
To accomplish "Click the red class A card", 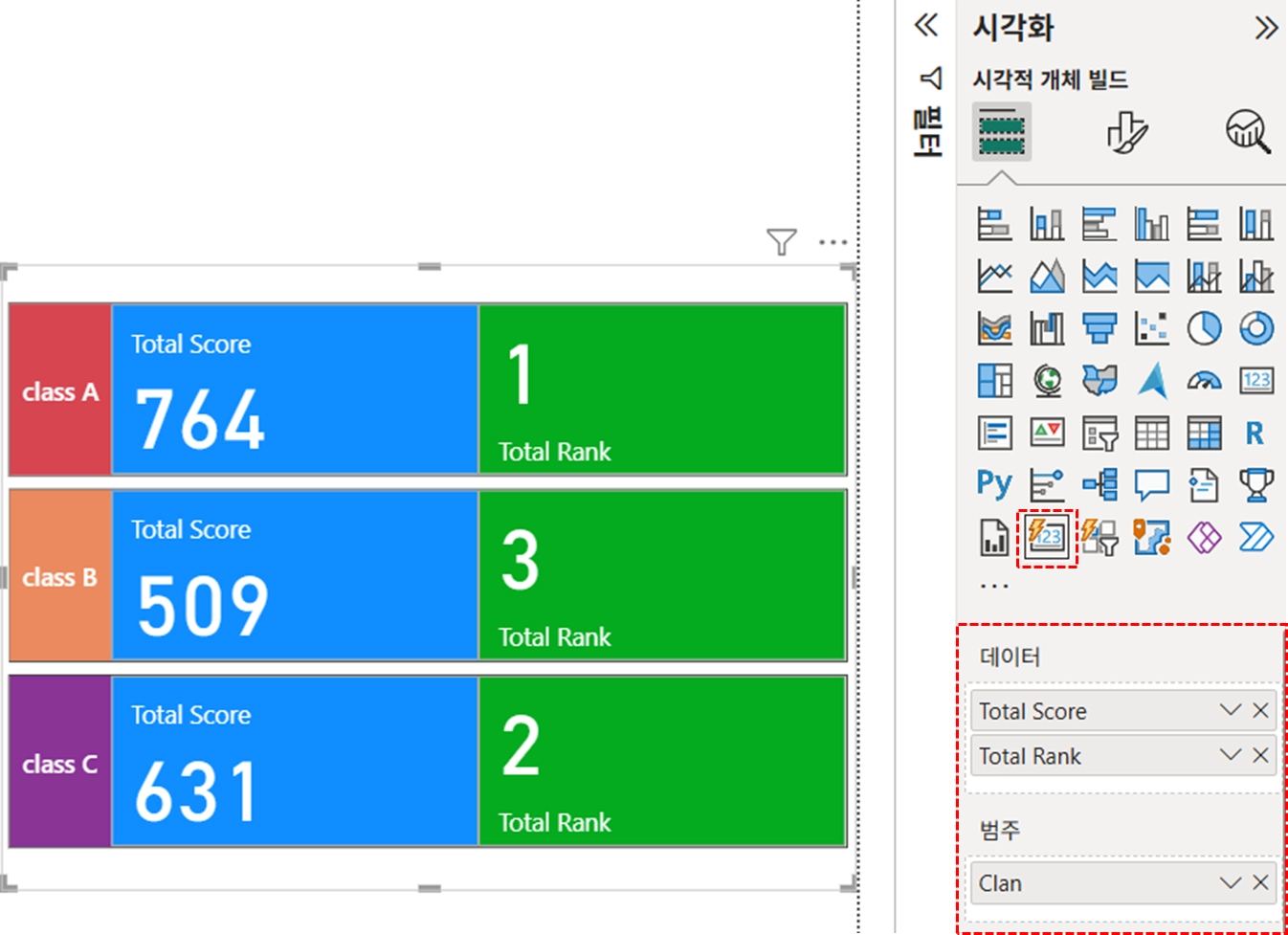I will 60,390.
